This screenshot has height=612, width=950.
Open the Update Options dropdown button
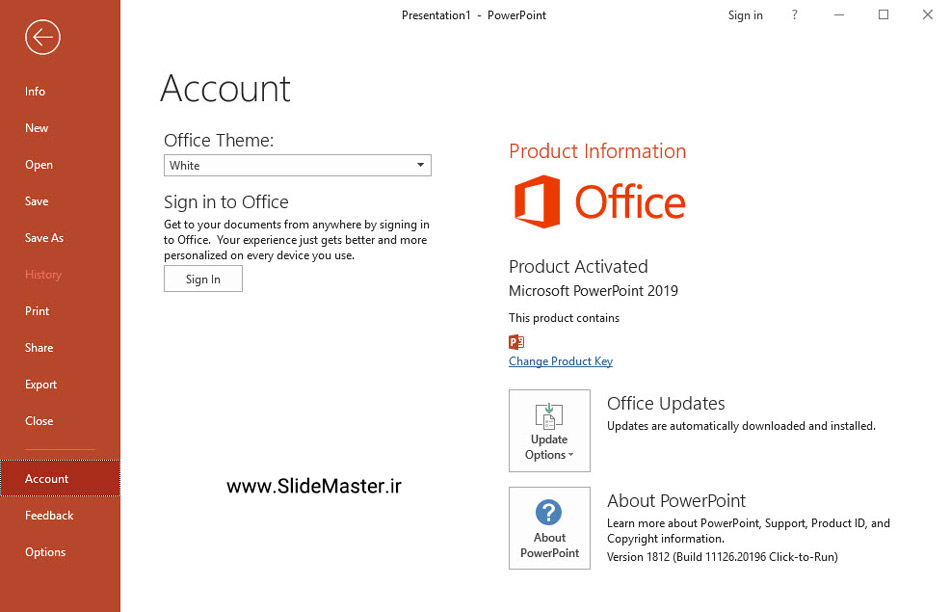pyautogui.click(x=549, y=431)
